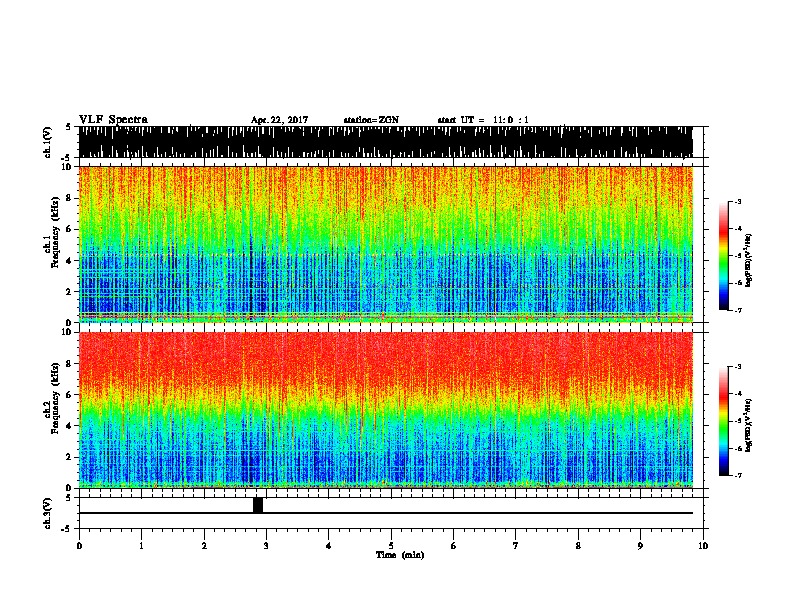Click the '-7' label on ch.1 colorbar

coord(738,310)
